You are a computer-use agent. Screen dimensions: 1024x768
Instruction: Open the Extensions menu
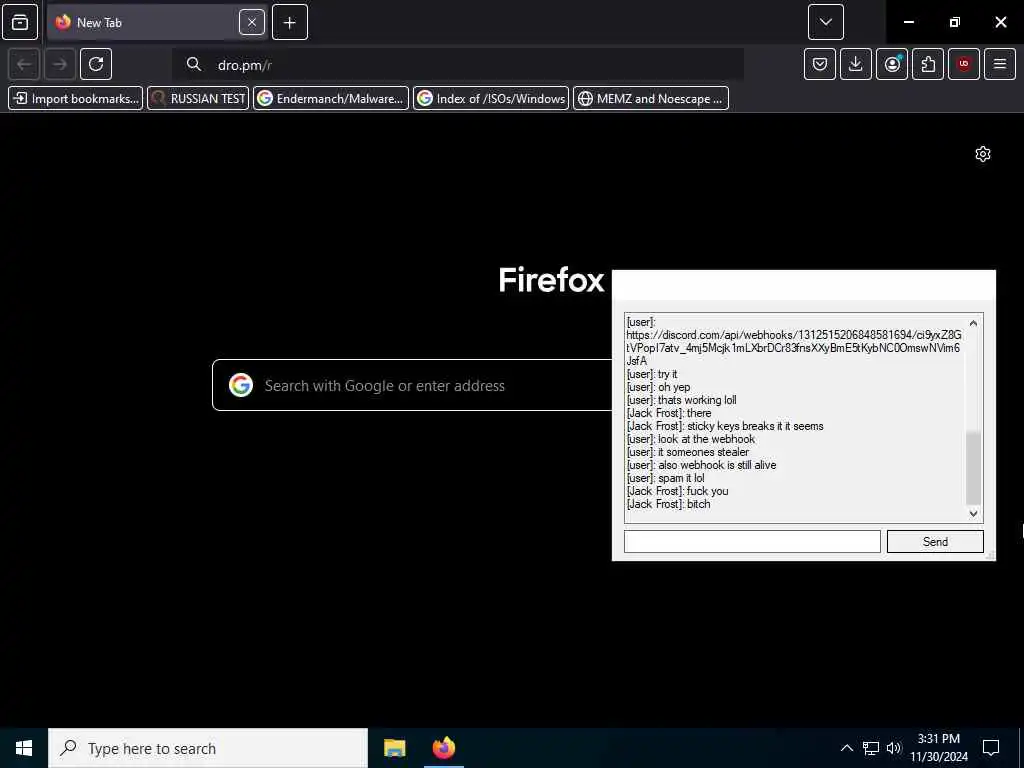928,64
